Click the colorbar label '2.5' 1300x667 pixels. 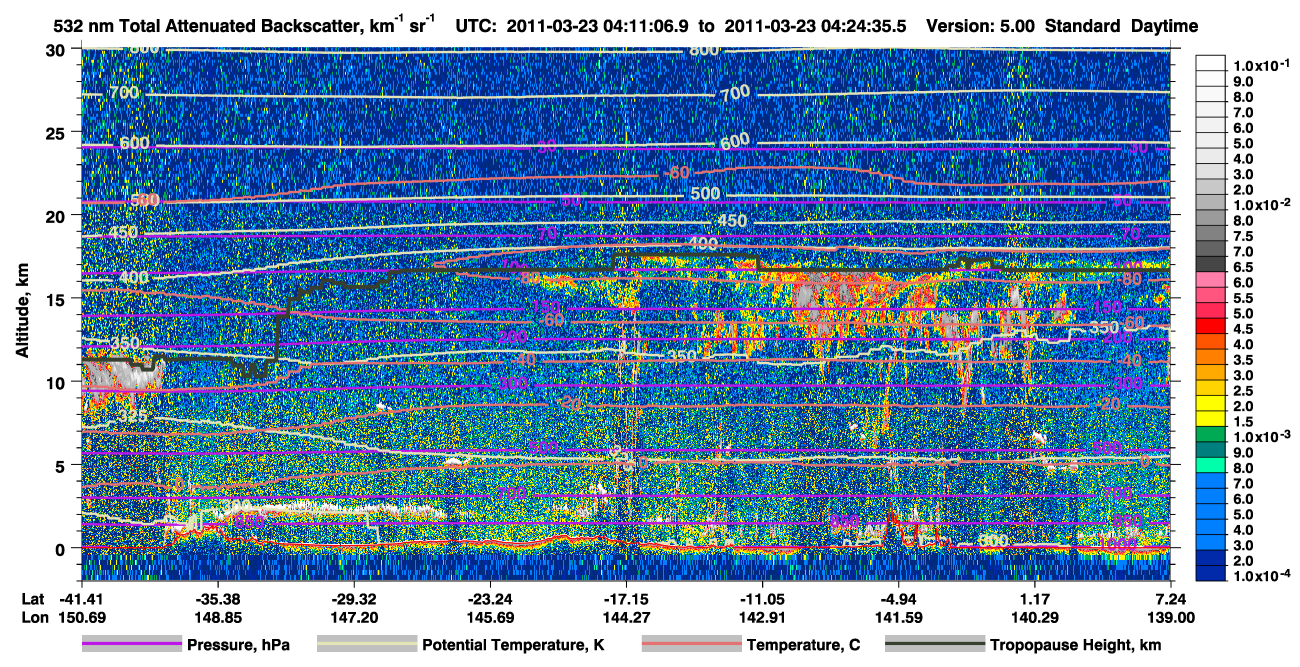click(1243, 391)
